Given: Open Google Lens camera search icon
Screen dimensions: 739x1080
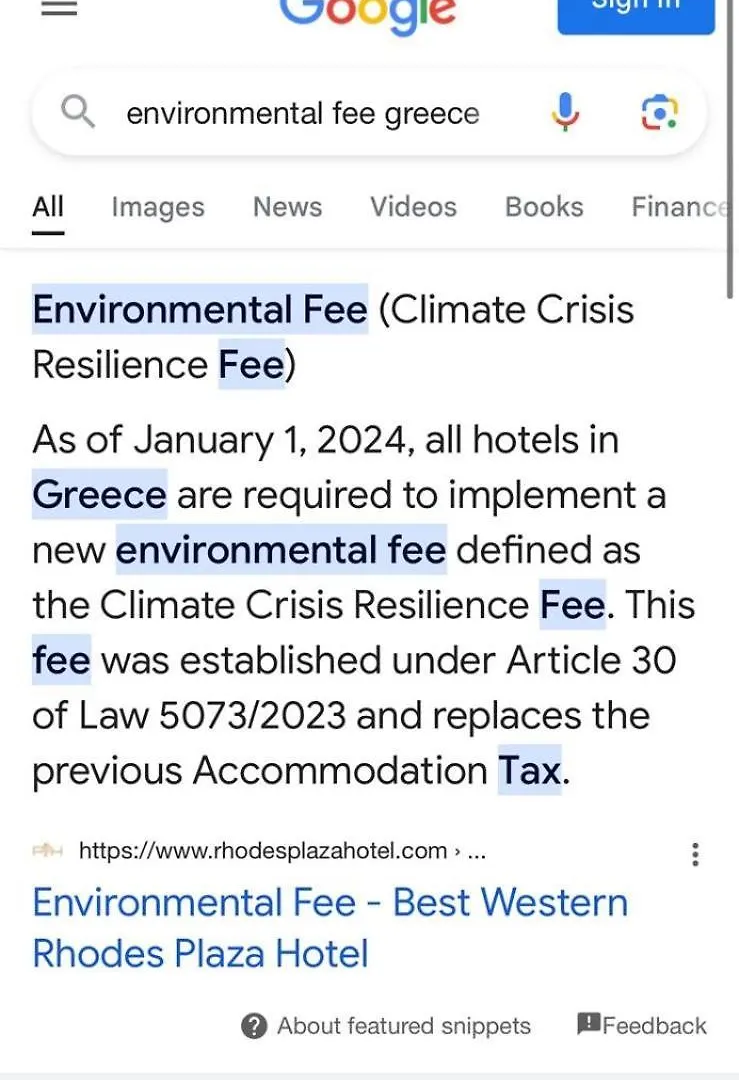Looking at the screenshot, I should (x=659, y=112).
